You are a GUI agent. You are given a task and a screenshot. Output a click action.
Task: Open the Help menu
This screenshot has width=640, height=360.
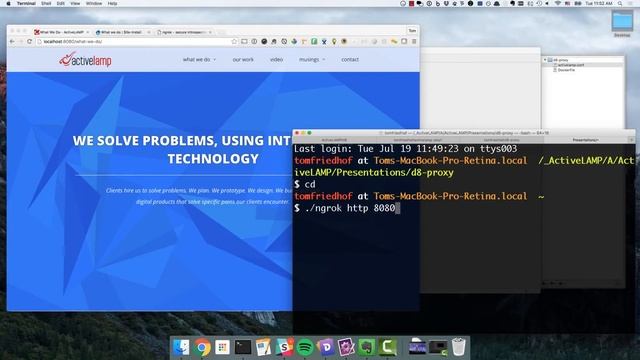tap(112, 3)
